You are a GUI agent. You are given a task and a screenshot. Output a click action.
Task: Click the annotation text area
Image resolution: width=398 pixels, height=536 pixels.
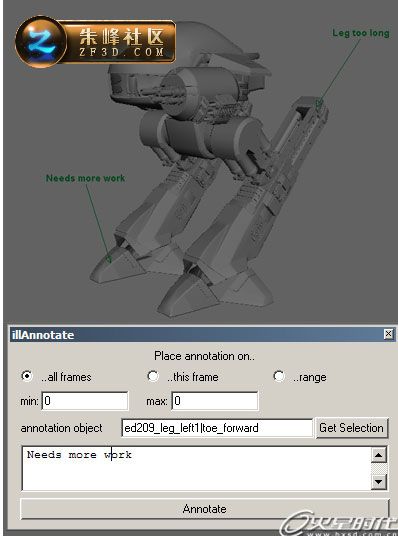point(196,468)
